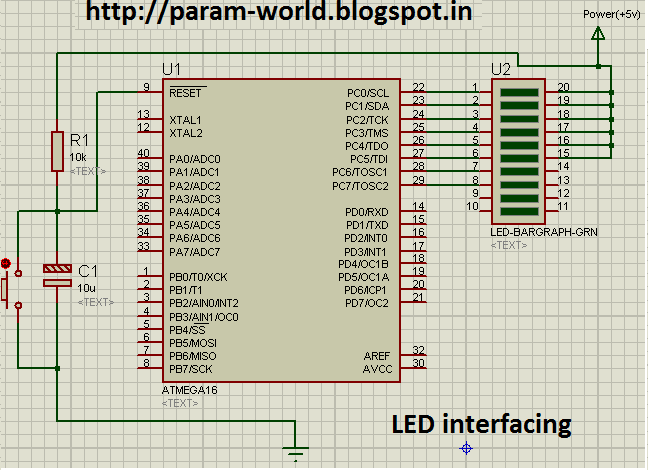Click pin number 29 beside PC7/TOSC2

coord(418,180)
